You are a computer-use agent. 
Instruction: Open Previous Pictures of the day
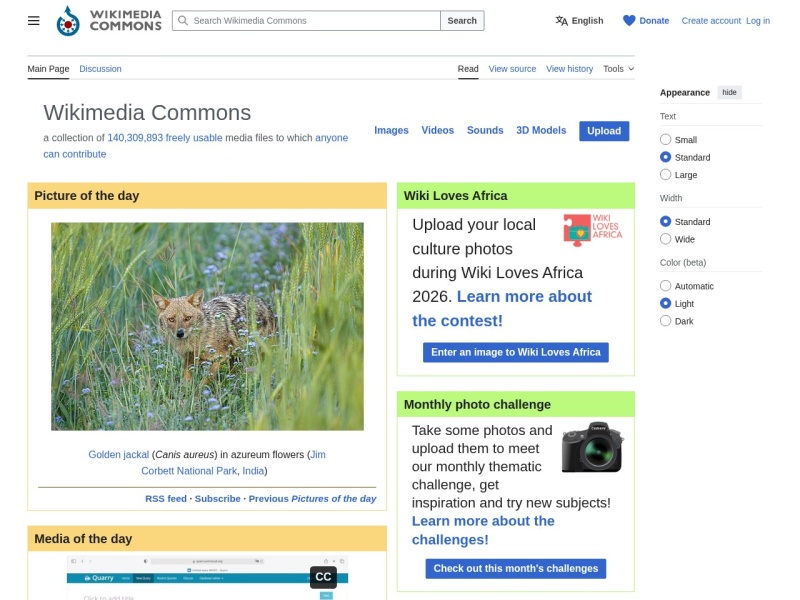point(312,499)
